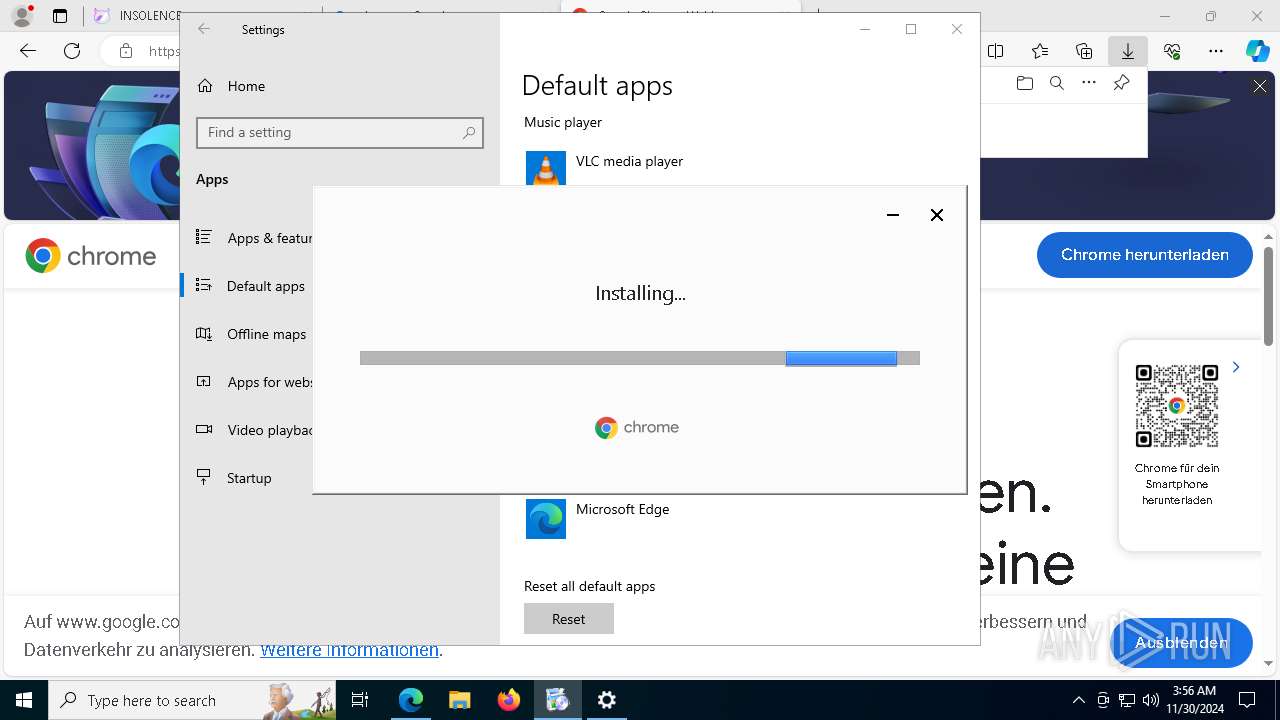Open Video playback settings
The width and height of the screenshot is (1280, 720).
coord(255,430)
